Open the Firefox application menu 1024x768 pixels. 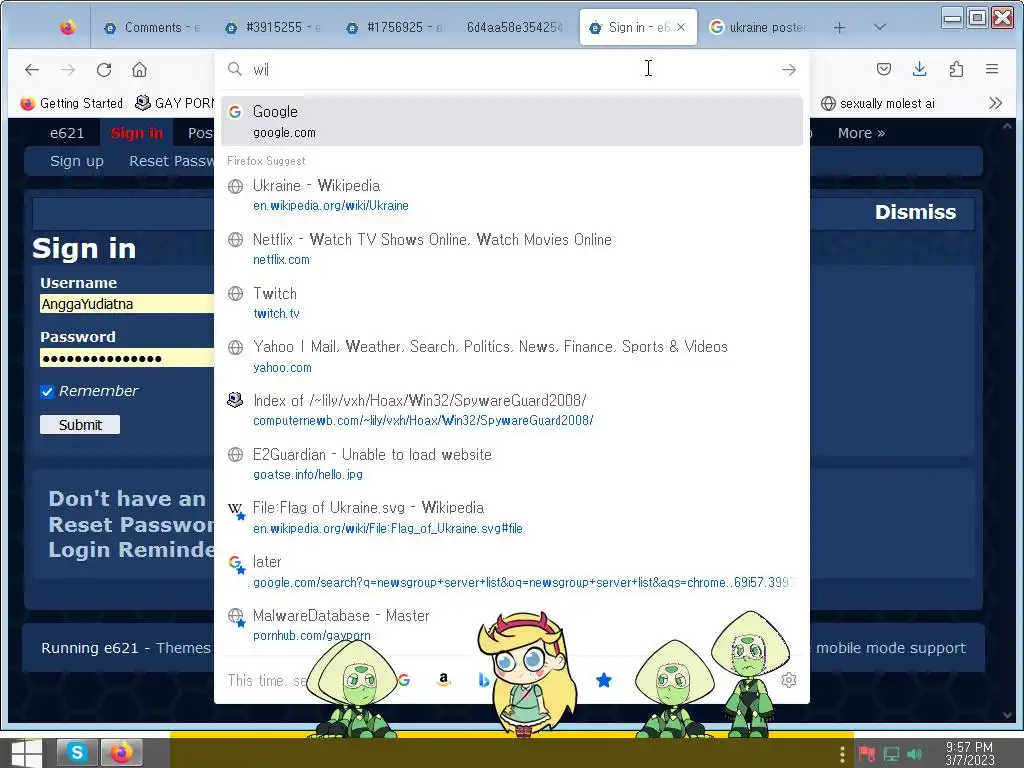tap(991, 69)
